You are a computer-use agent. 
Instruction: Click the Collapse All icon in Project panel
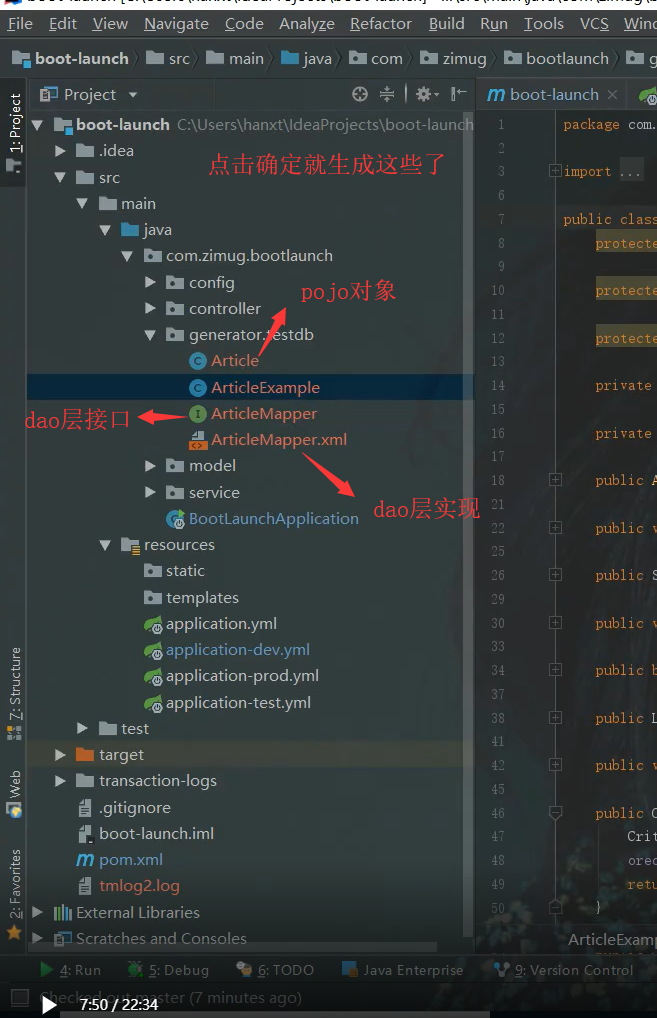[x=387, y=95]
